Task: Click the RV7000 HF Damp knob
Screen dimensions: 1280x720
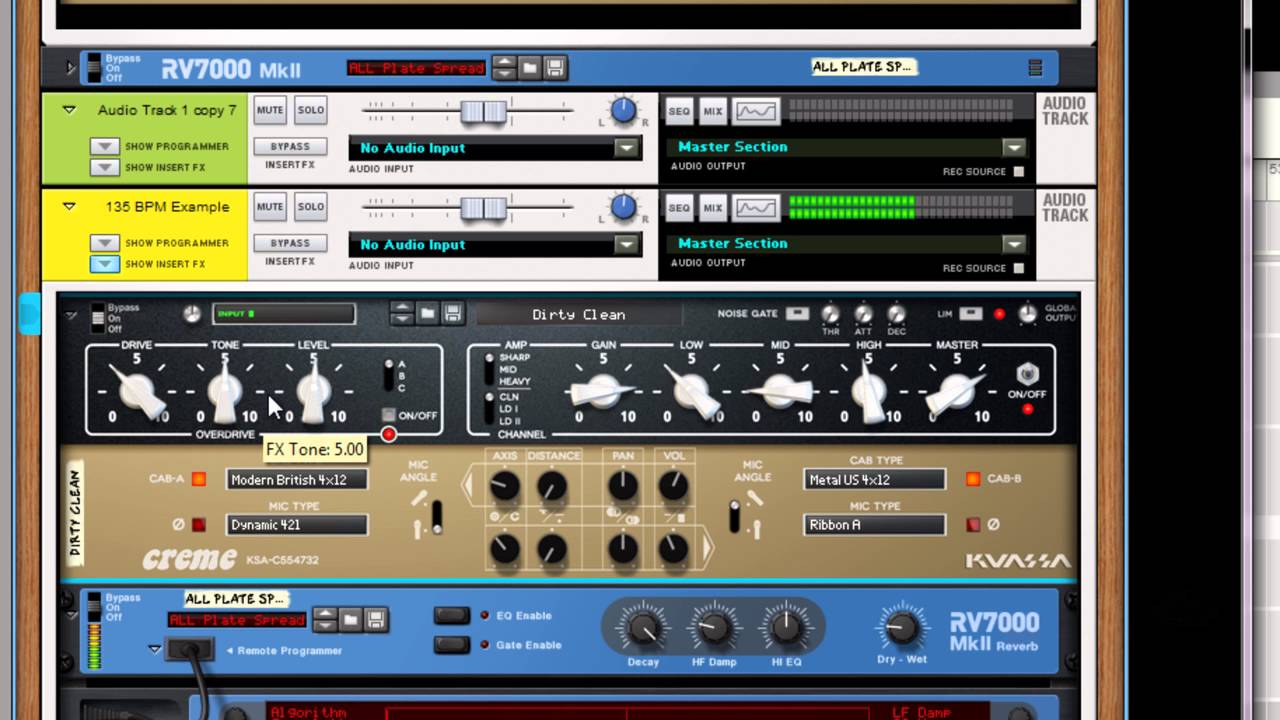Action: (714, 628)
